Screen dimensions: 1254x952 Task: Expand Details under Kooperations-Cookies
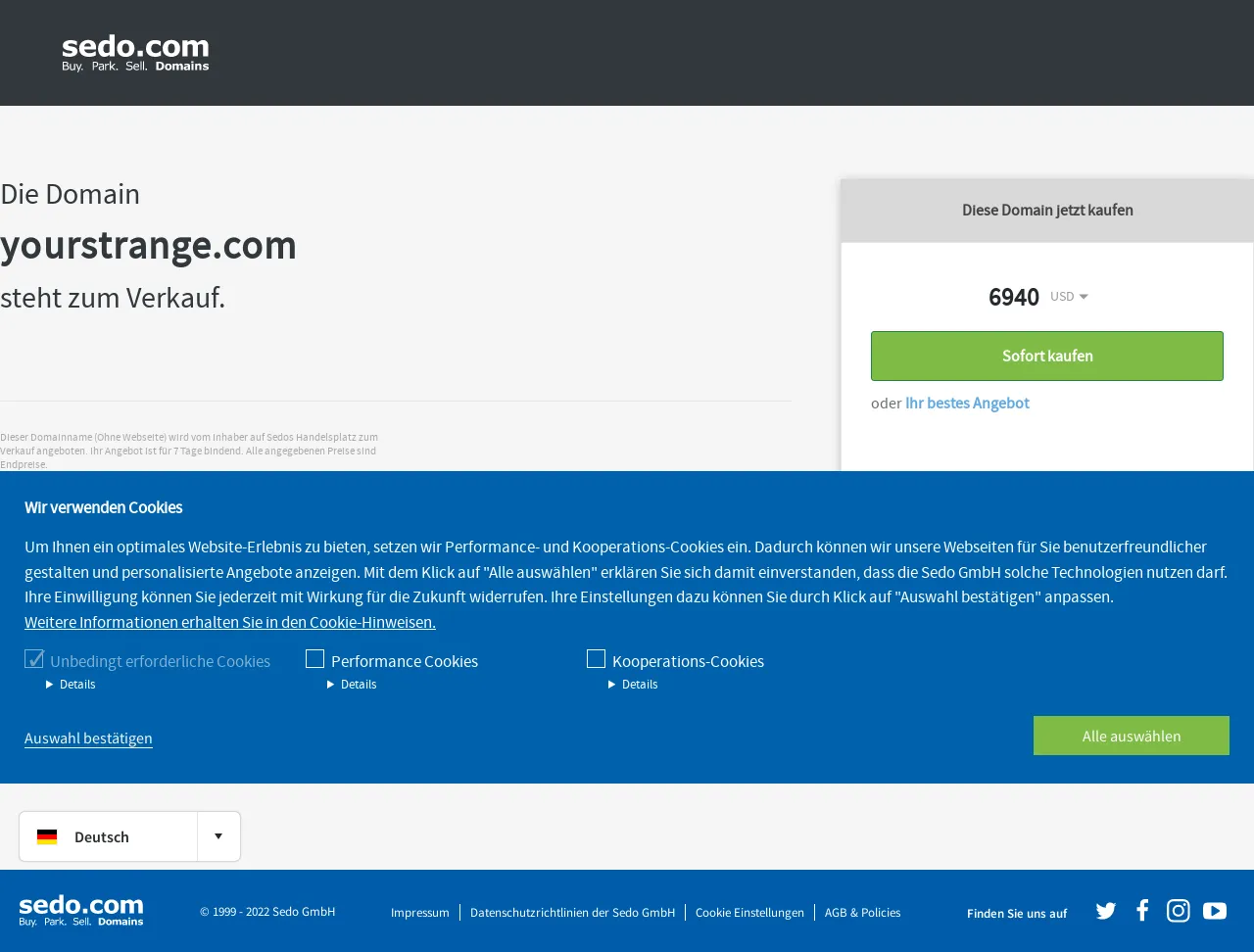[633, 685]
